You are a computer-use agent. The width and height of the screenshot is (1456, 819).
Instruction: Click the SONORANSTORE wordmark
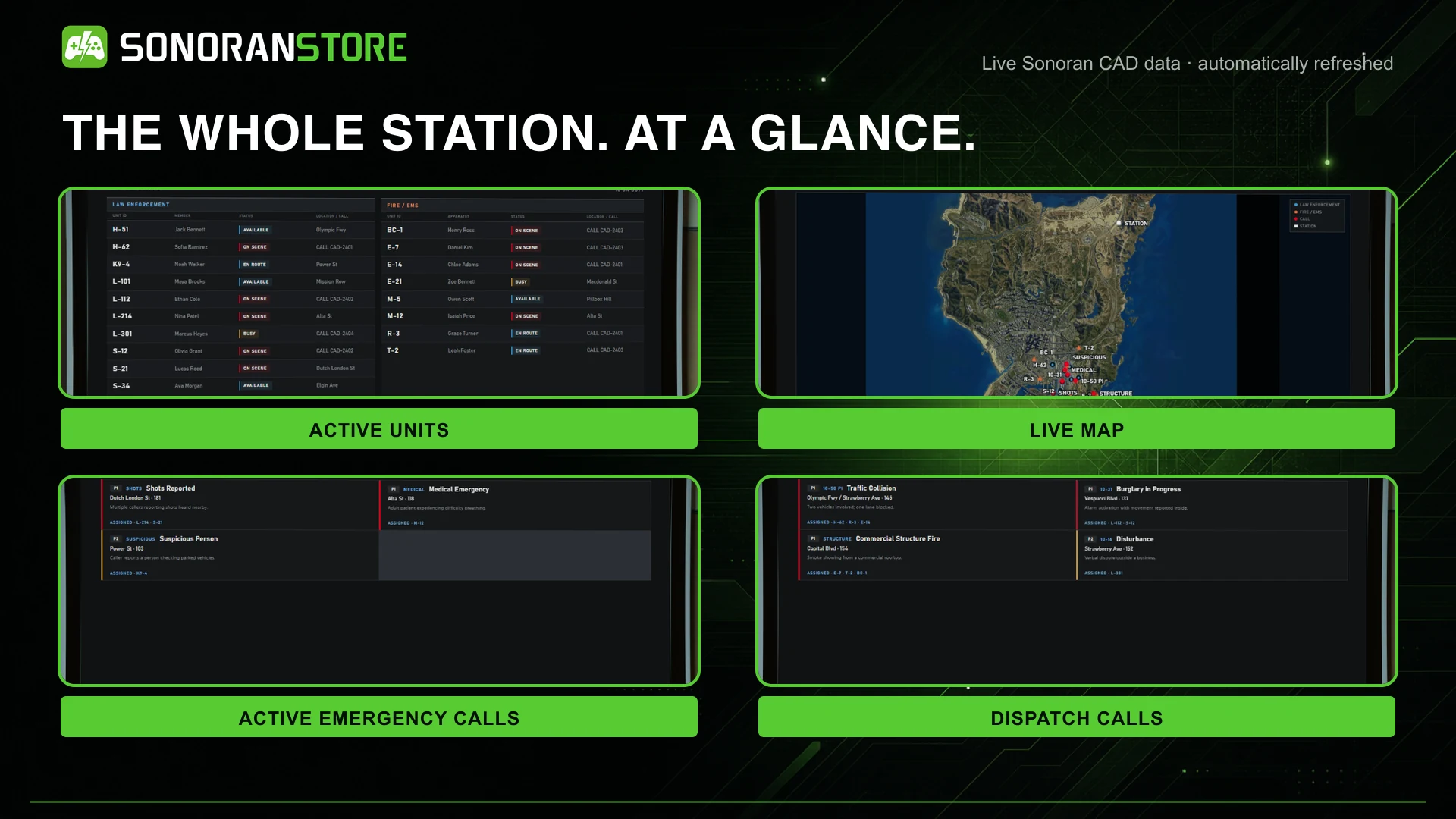click(x=263, y=48)
